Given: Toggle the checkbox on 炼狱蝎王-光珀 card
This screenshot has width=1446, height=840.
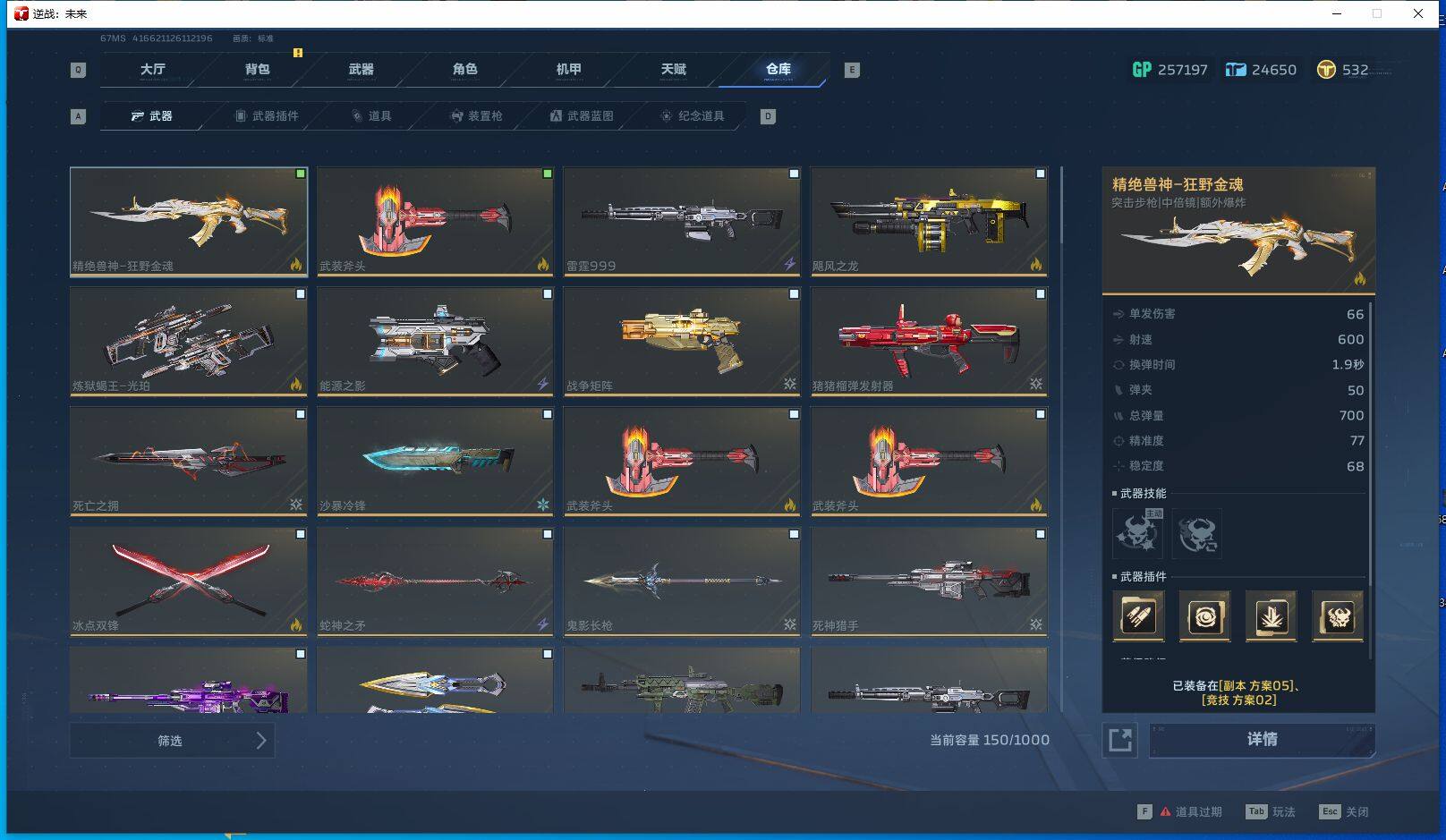Looking at the screenshot, I should (x=301, y=293).
